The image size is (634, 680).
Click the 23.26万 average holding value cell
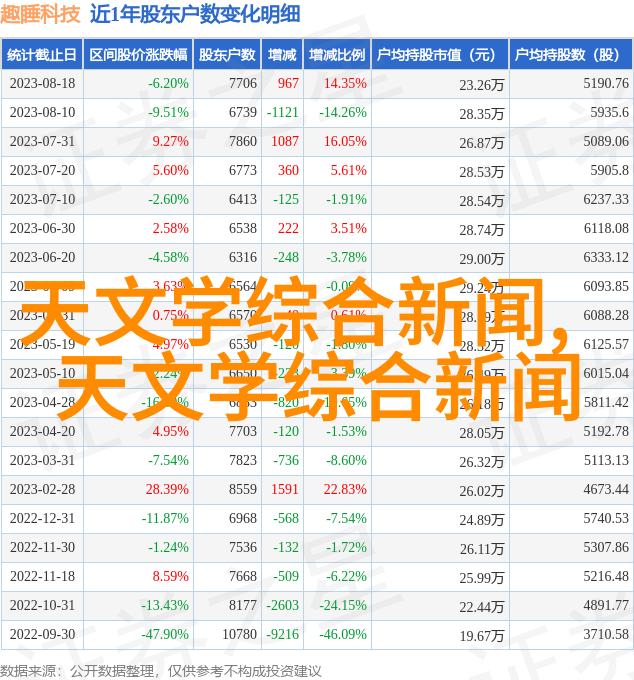(482, 85)
